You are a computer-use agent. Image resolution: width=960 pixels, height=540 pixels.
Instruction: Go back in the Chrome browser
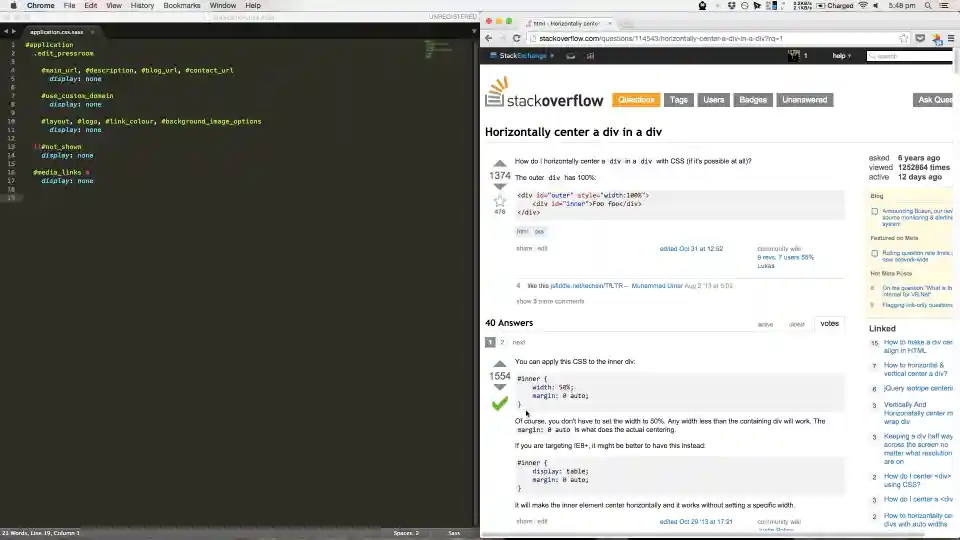(x=488, y=38)
